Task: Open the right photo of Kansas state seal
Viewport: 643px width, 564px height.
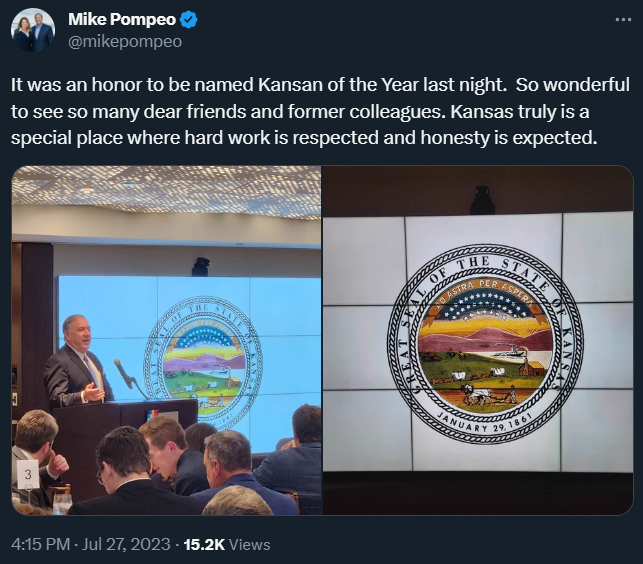Action: point(478,340)
